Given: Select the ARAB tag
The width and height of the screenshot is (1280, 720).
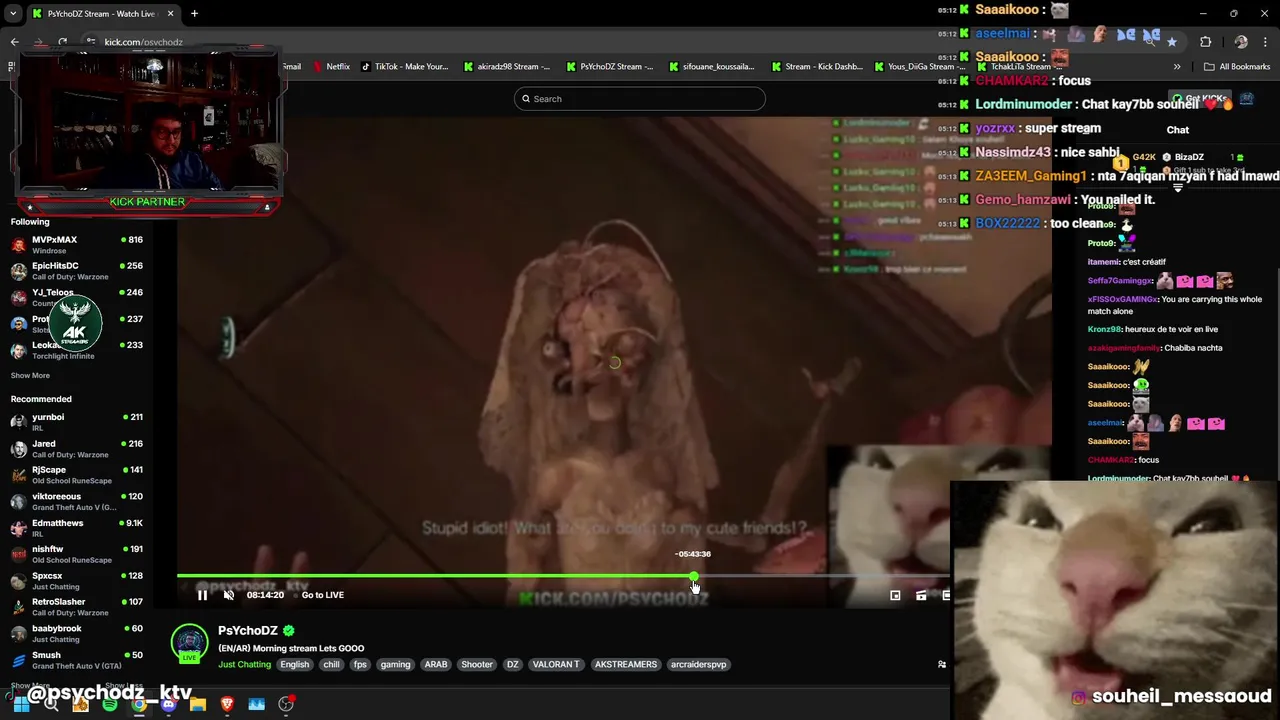Looking at the screenshot, I should [436, 665].
